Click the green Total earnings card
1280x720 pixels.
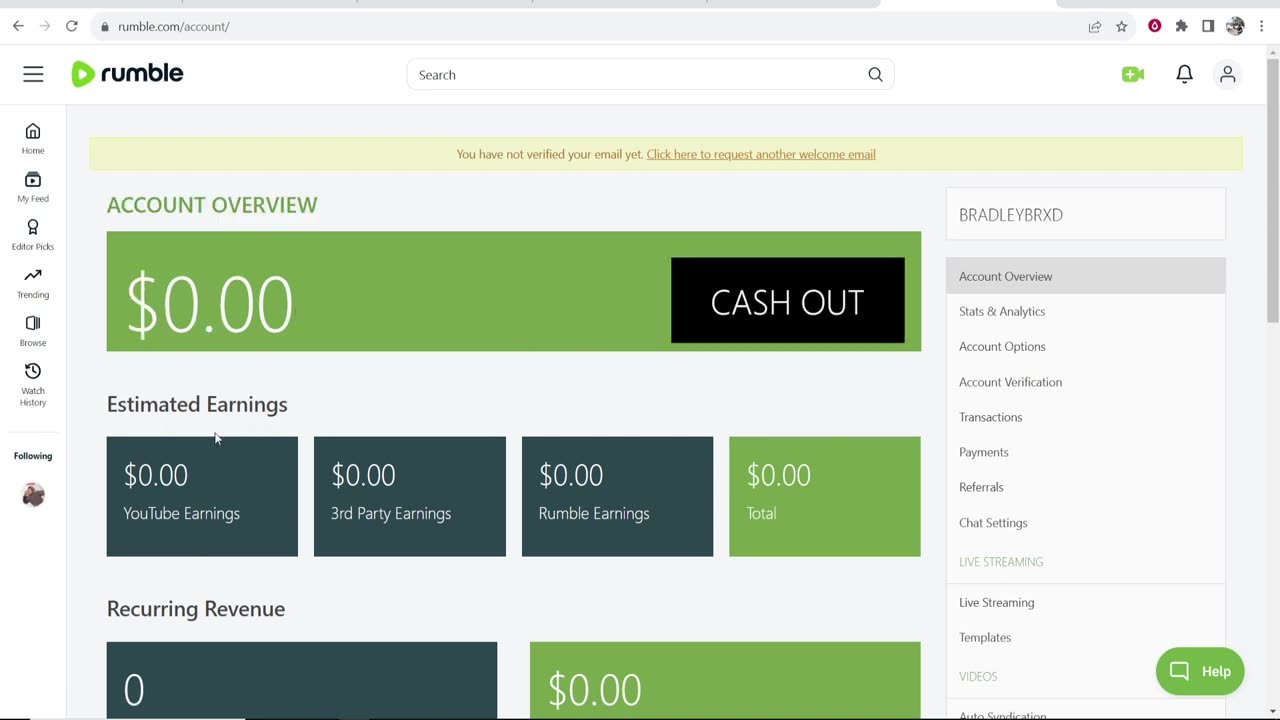[825, 496]
